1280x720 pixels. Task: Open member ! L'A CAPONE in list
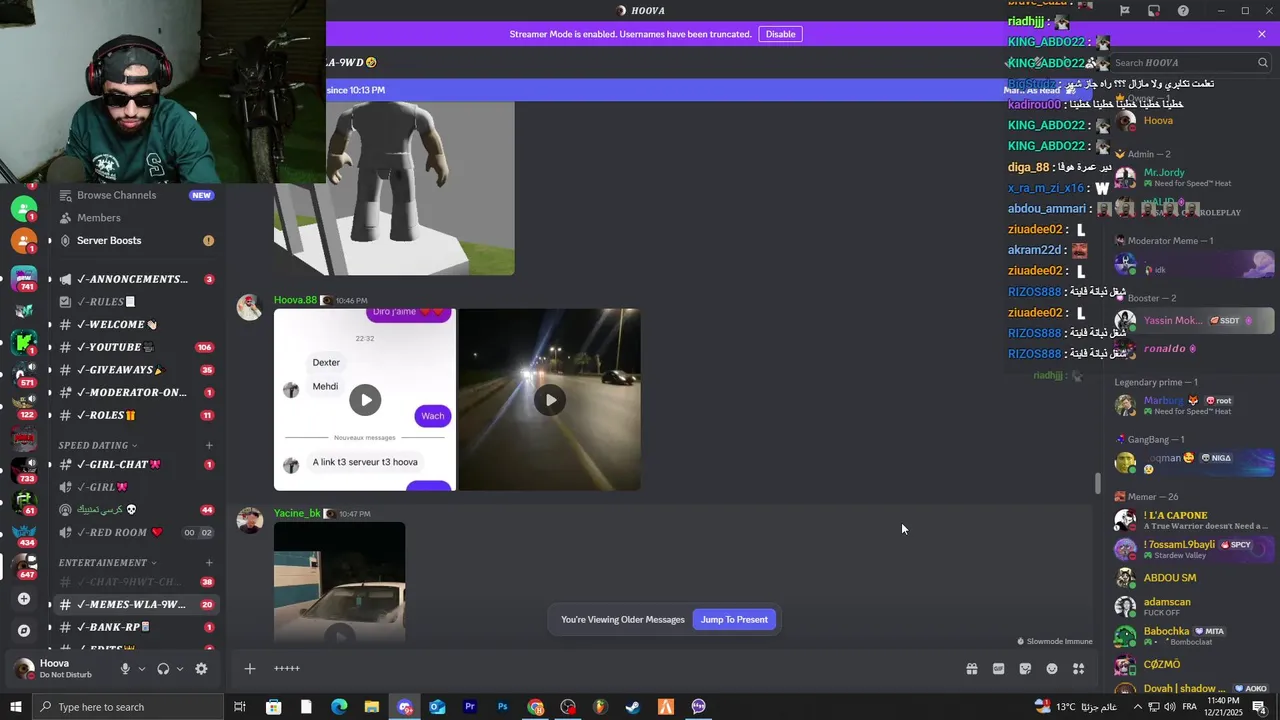coord(1194,520)
